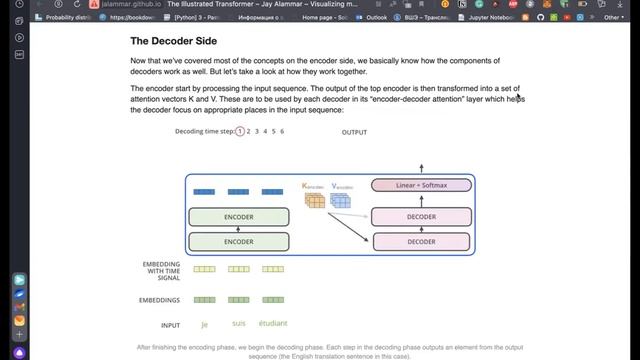
Task: Click the gray round extension icon
Action: click(x=530, y=4)
